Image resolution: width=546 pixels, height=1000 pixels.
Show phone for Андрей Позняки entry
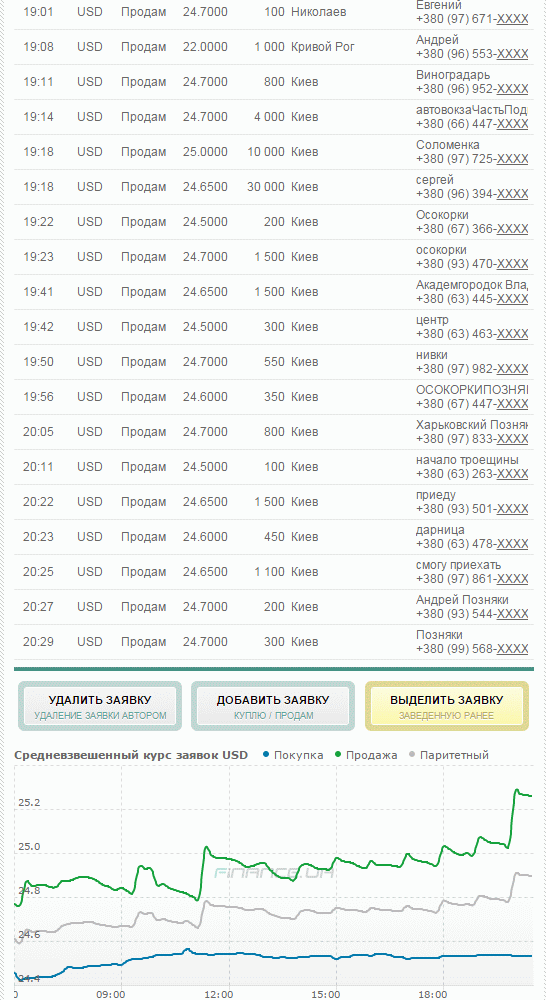512,615
